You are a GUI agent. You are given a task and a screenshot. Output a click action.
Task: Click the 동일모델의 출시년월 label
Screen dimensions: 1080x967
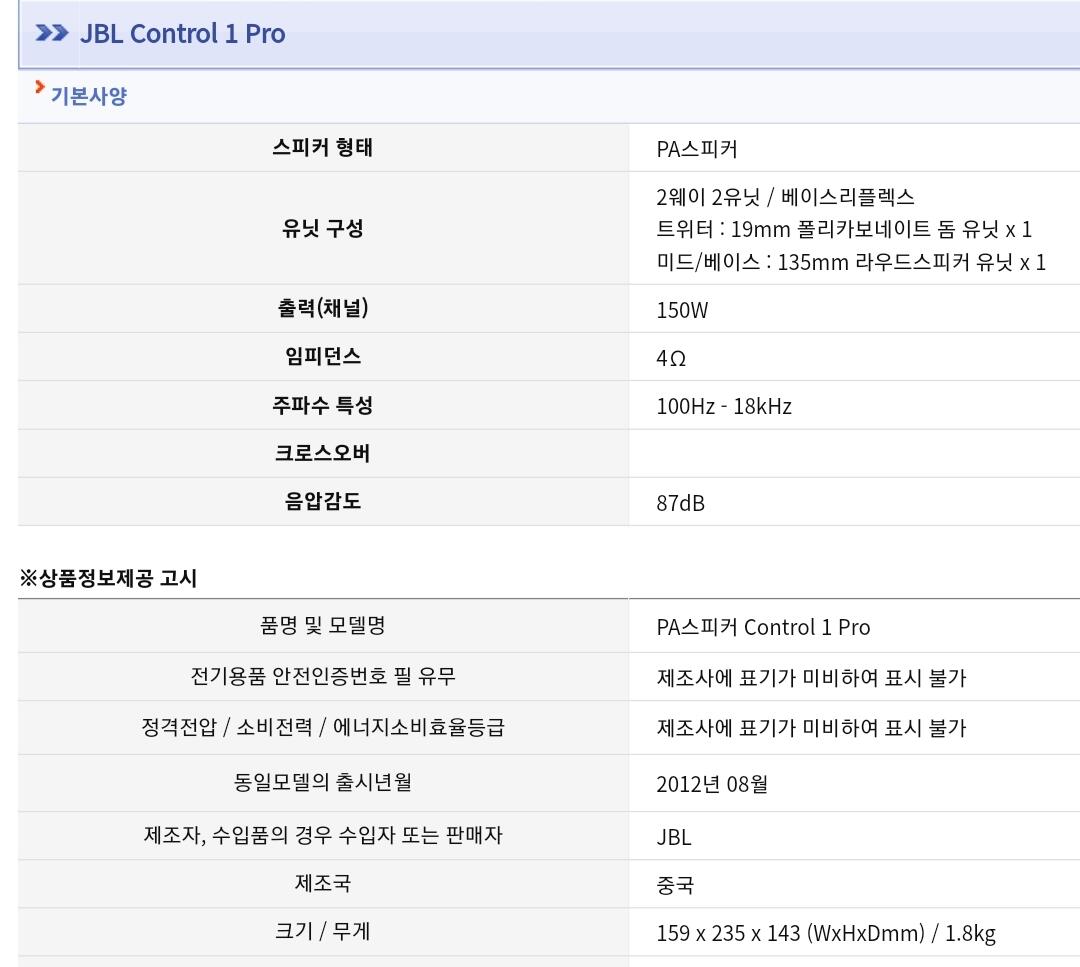pyautogui.click(x=323, y=782)
